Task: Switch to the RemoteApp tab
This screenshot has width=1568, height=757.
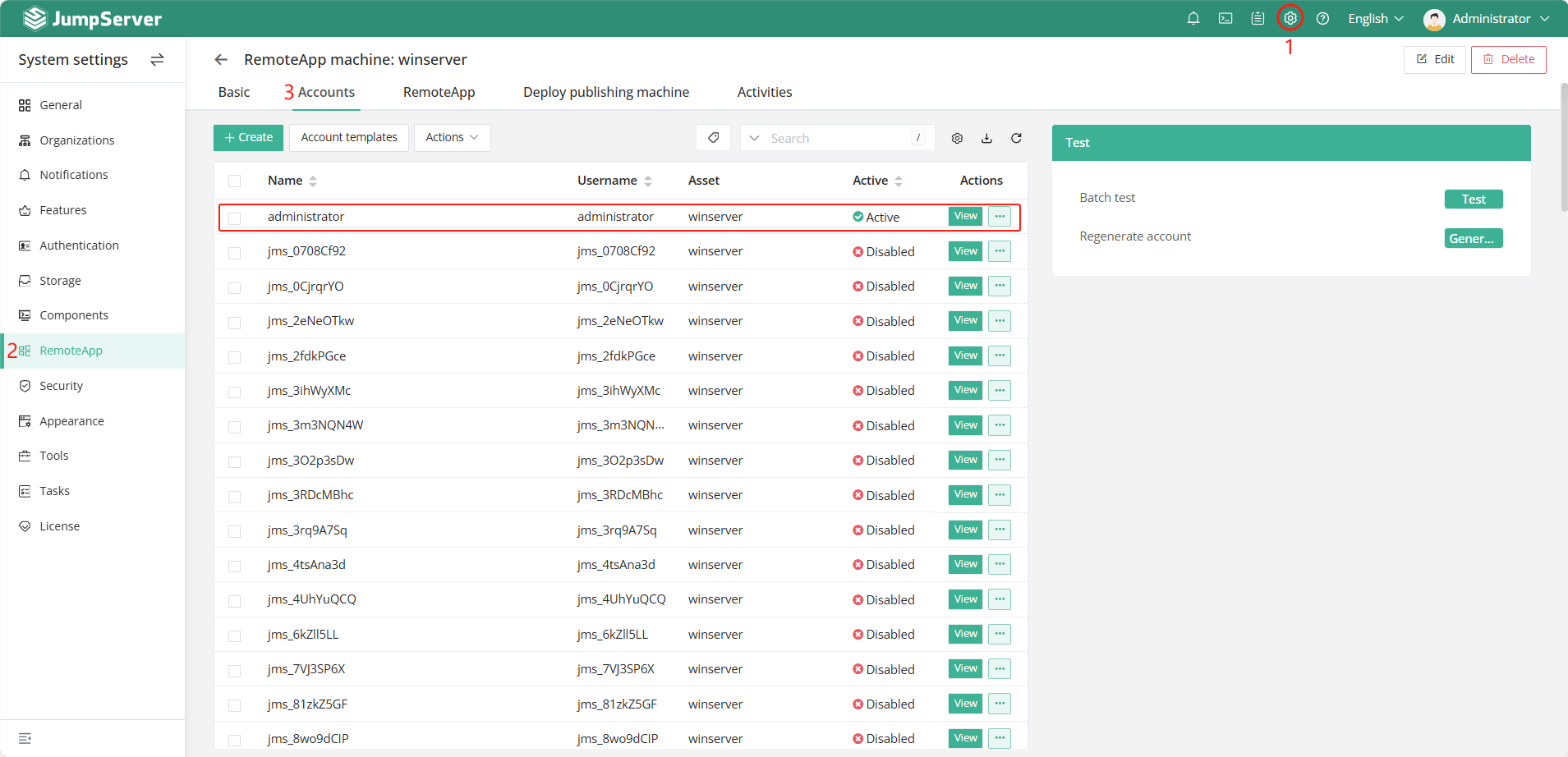Action: pos(439,92)
